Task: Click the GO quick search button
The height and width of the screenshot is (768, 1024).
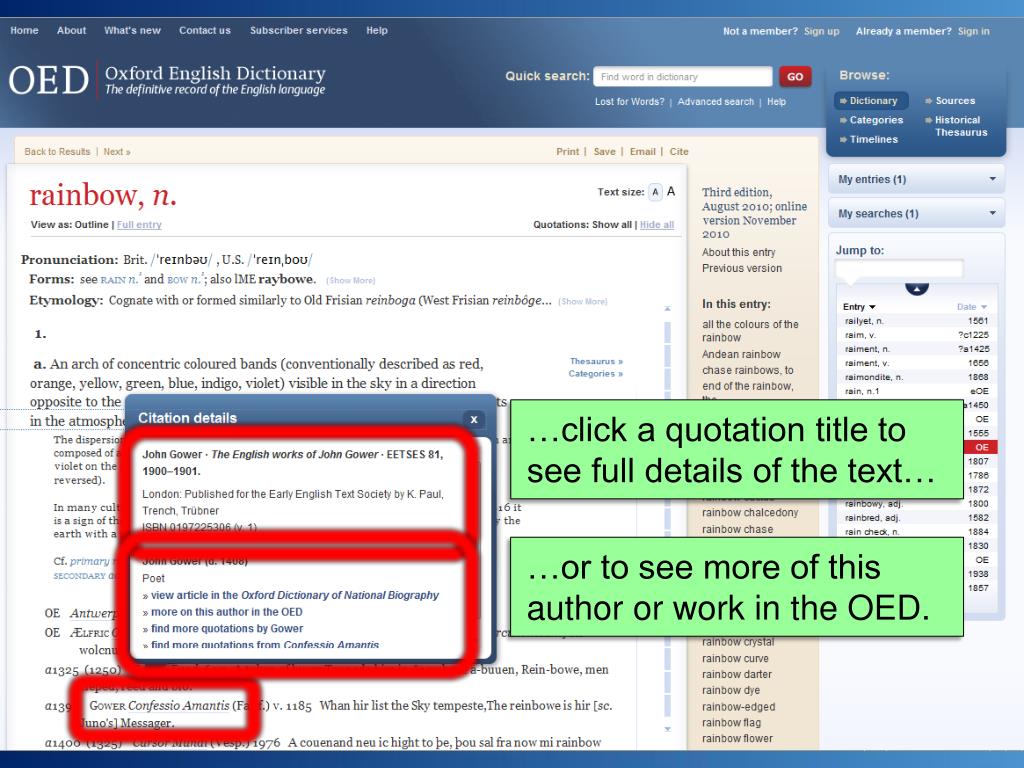Action: tap(795, 76)
